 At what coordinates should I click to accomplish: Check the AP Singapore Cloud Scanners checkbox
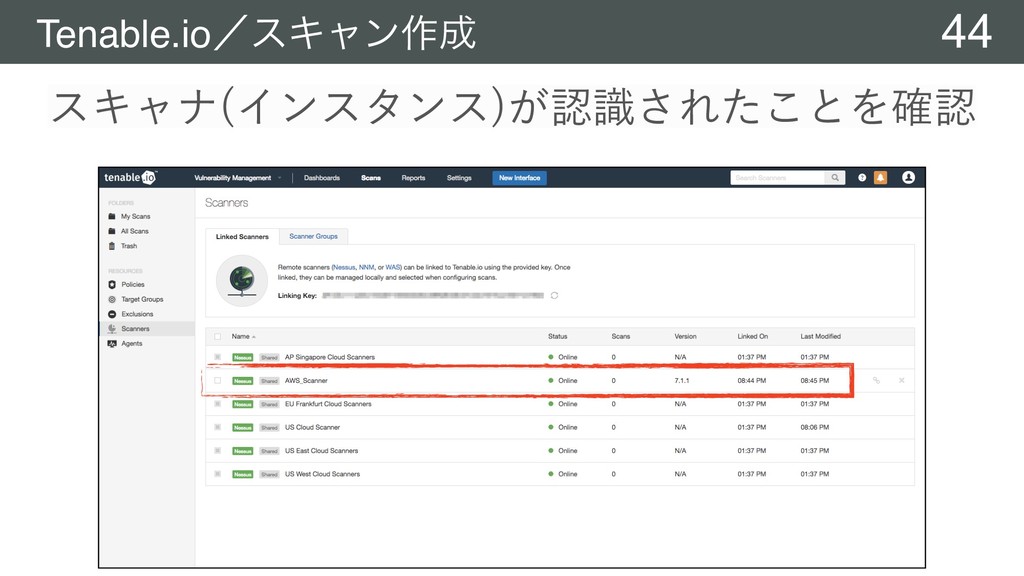click(217, 357)
